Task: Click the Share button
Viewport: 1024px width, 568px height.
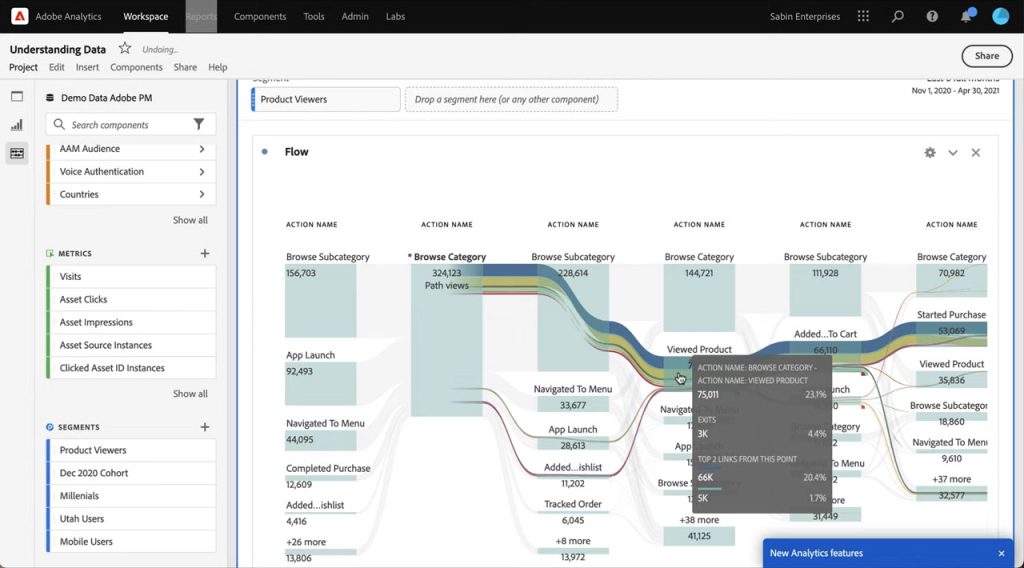Action: 987,56
